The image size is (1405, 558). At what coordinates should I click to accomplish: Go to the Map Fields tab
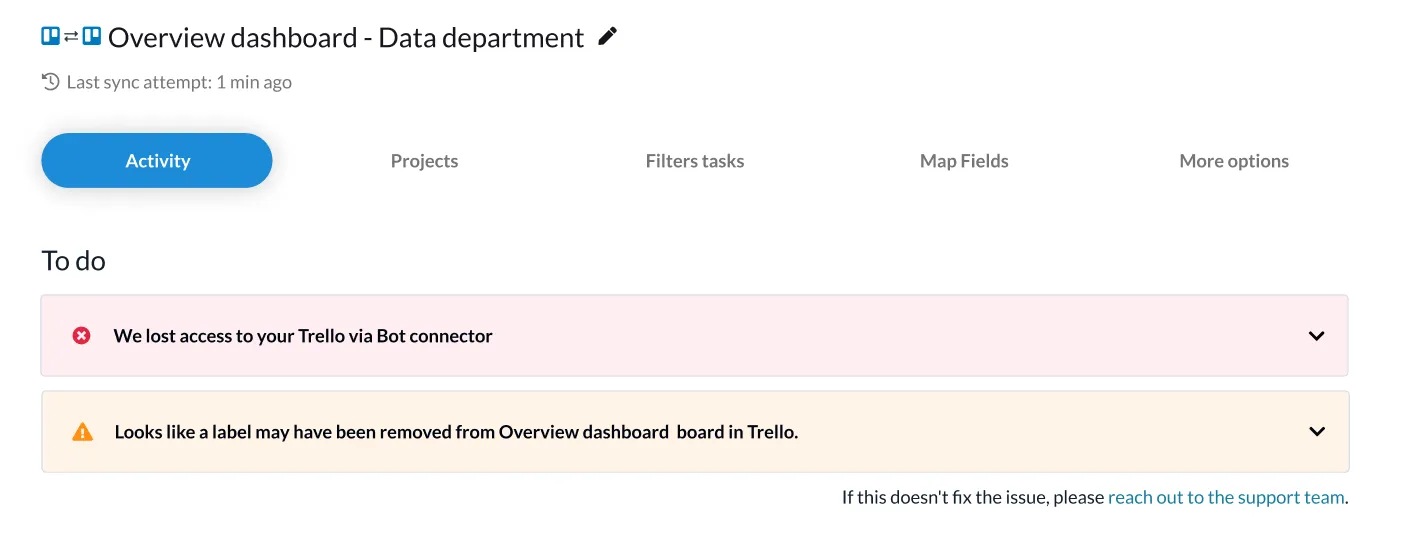point(964,161)
